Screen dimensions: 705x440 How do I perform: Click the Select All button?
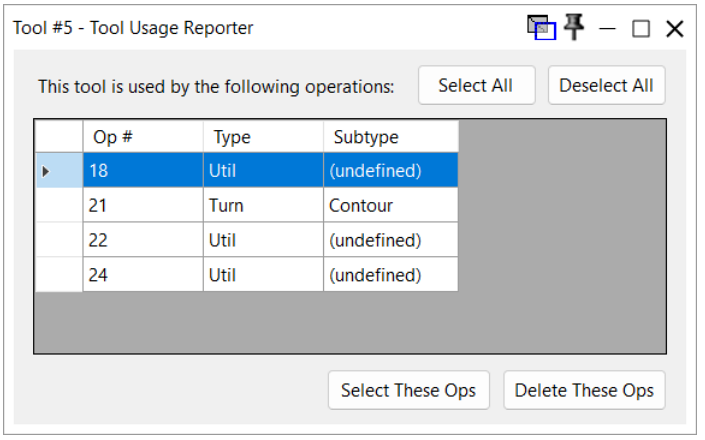(x=477, y=85)
